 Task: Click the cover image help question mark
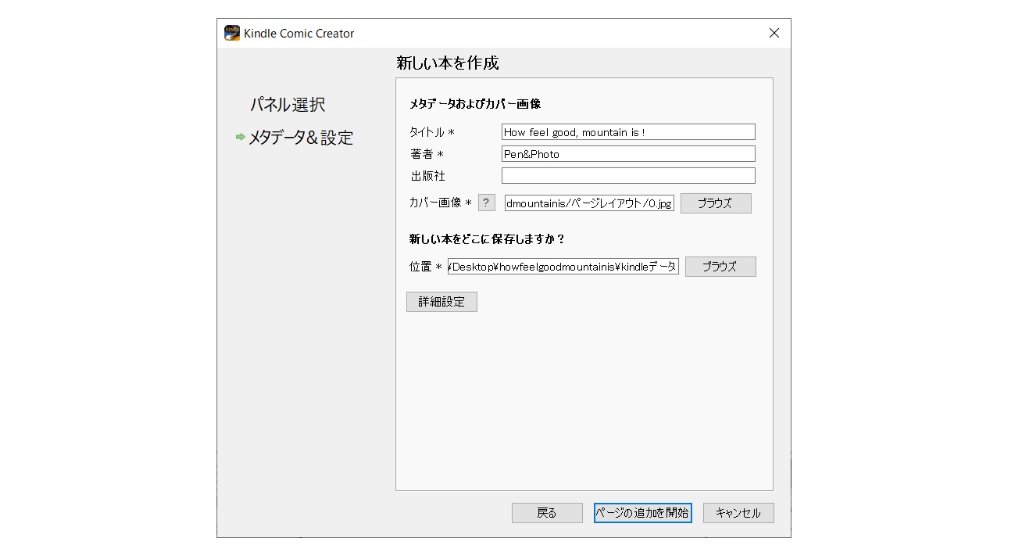coord(486,203)
